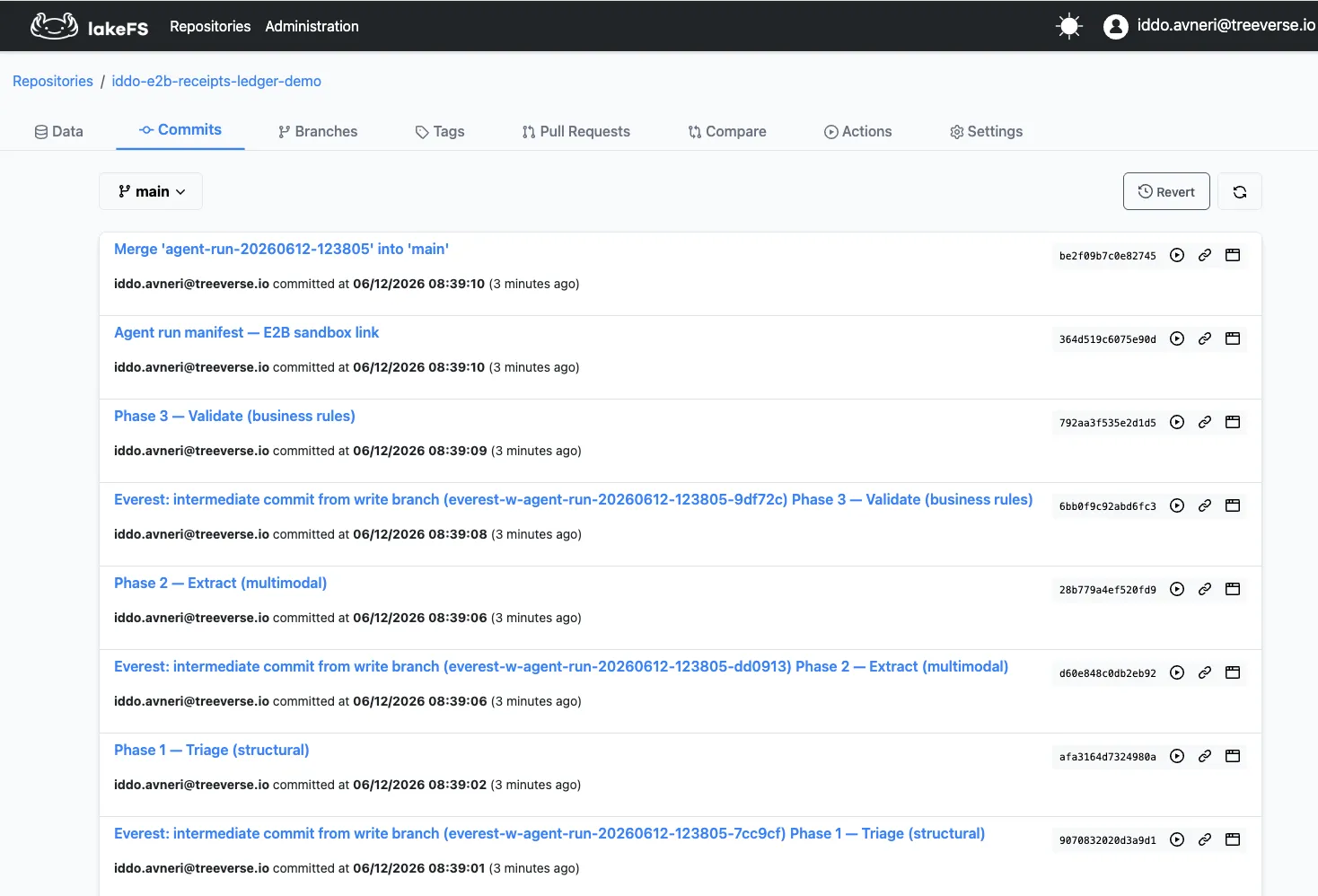Click the lakeFS logo
This screenshot has width=1318, height=896.
(x=90, y=26)
